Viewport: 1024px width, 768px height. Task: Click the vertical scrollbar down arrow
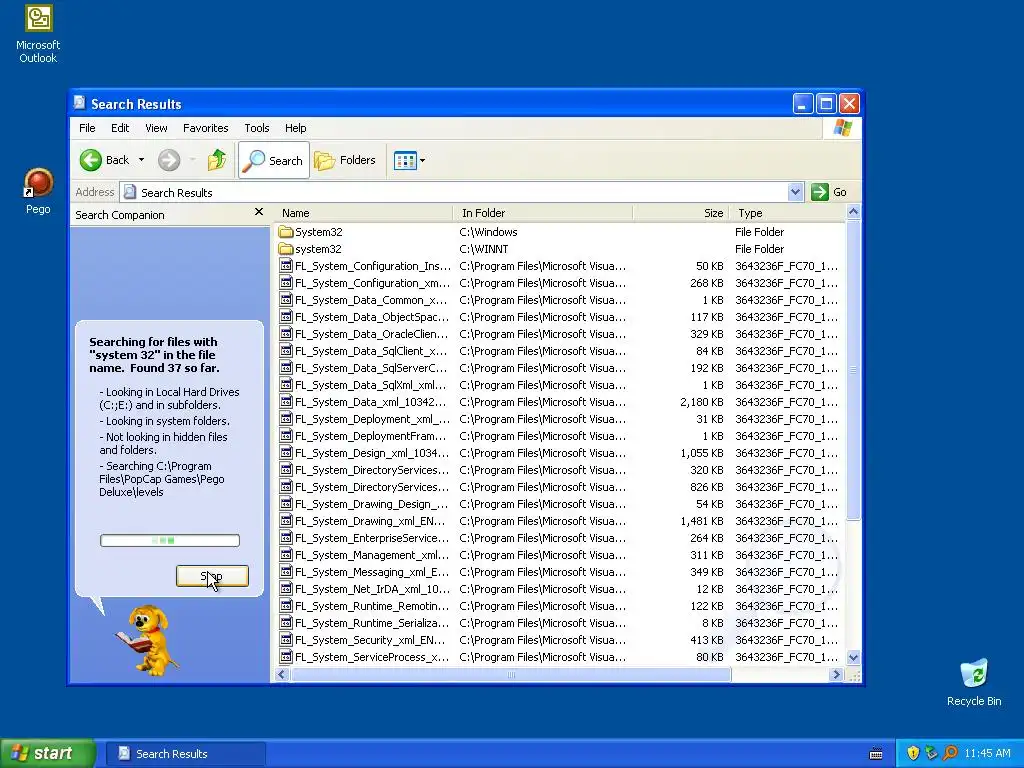pyautogui.click(x=853, y=658)
